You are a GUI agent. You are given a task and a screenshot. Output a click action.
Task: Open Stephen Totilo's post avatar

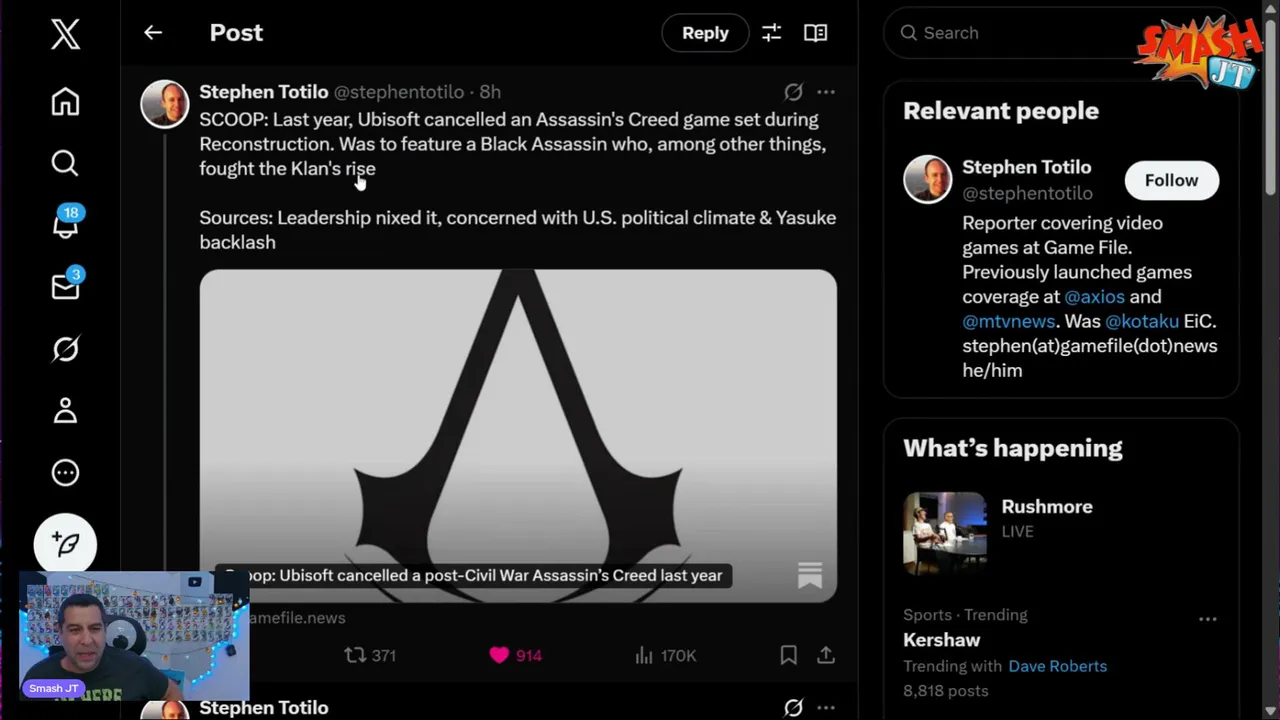[x=164, y=104]
